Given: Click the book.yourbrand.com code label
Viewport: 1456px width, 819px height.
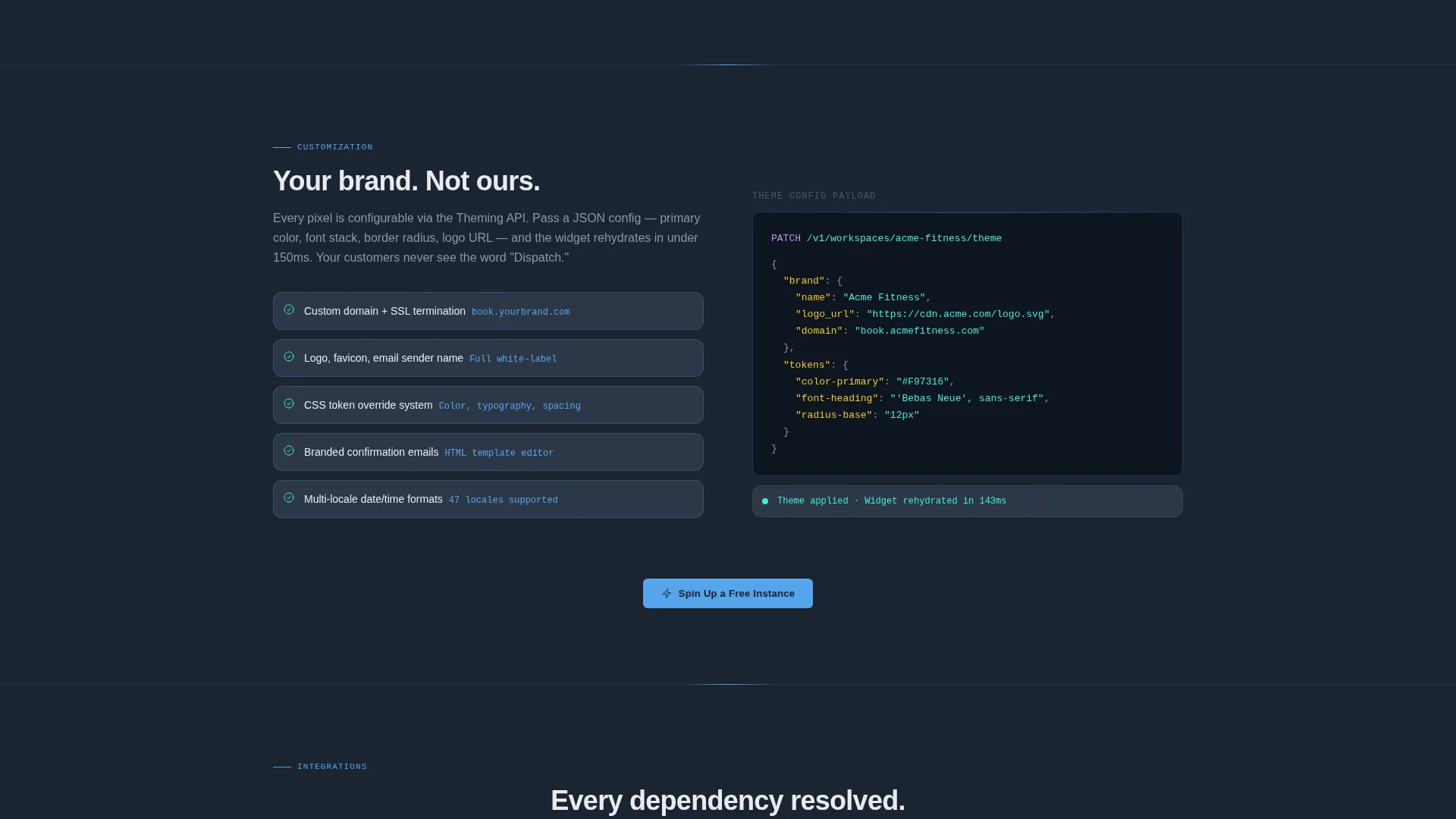Looking at the screenshot, I should click(521, 312).
